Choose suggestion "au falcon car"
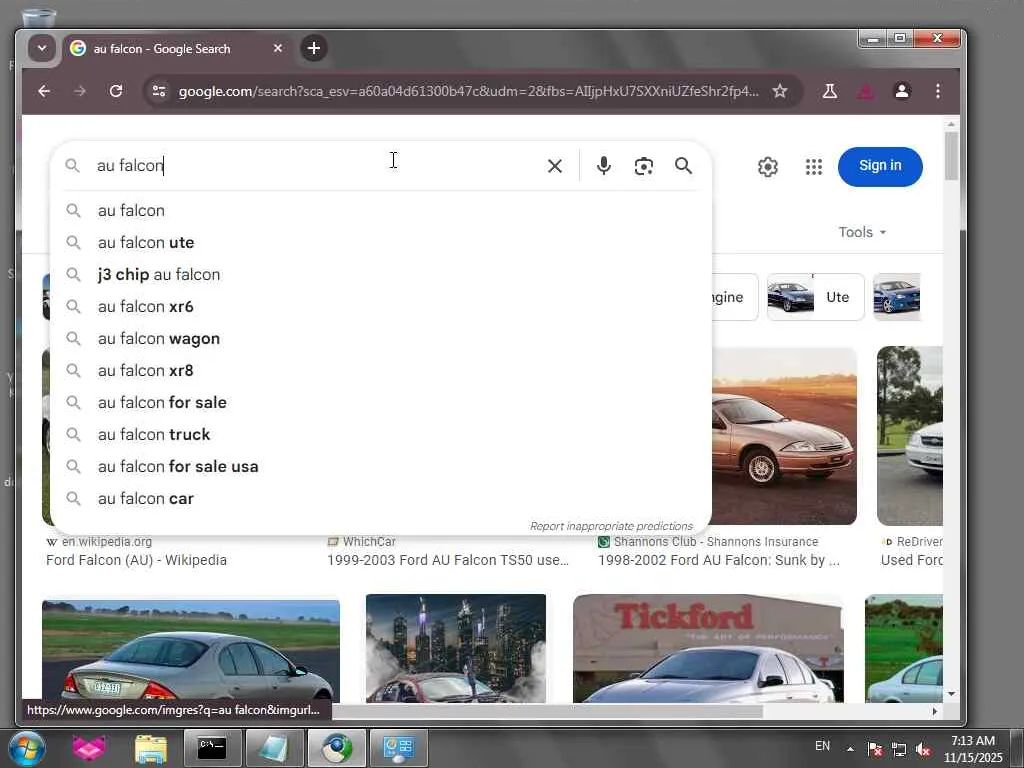 point(381,499)
